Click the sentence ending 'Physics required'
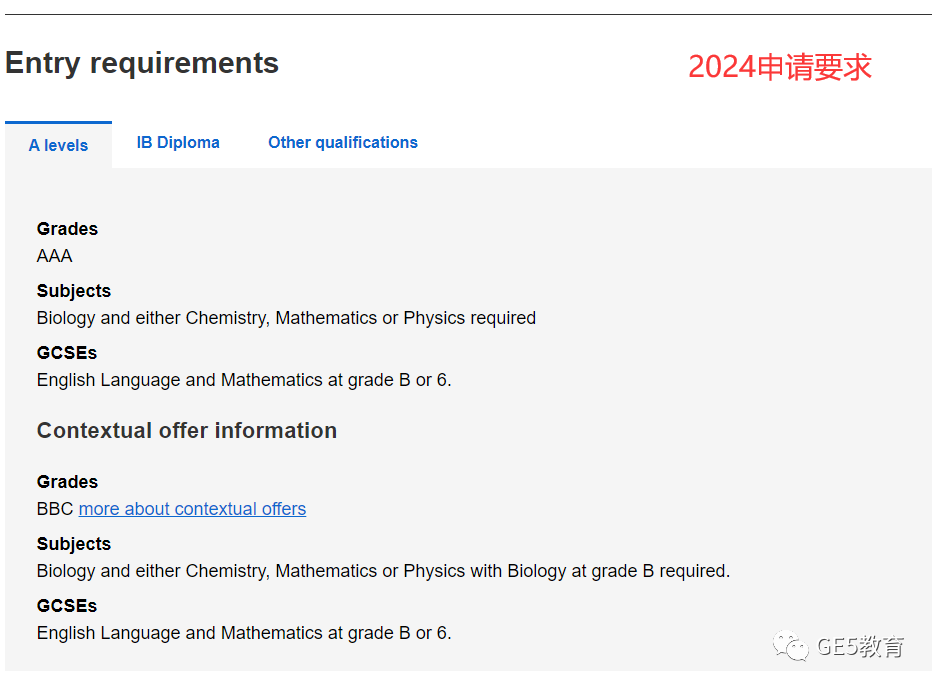The height and width of the screenshot is (688, 935). [286, 318]
